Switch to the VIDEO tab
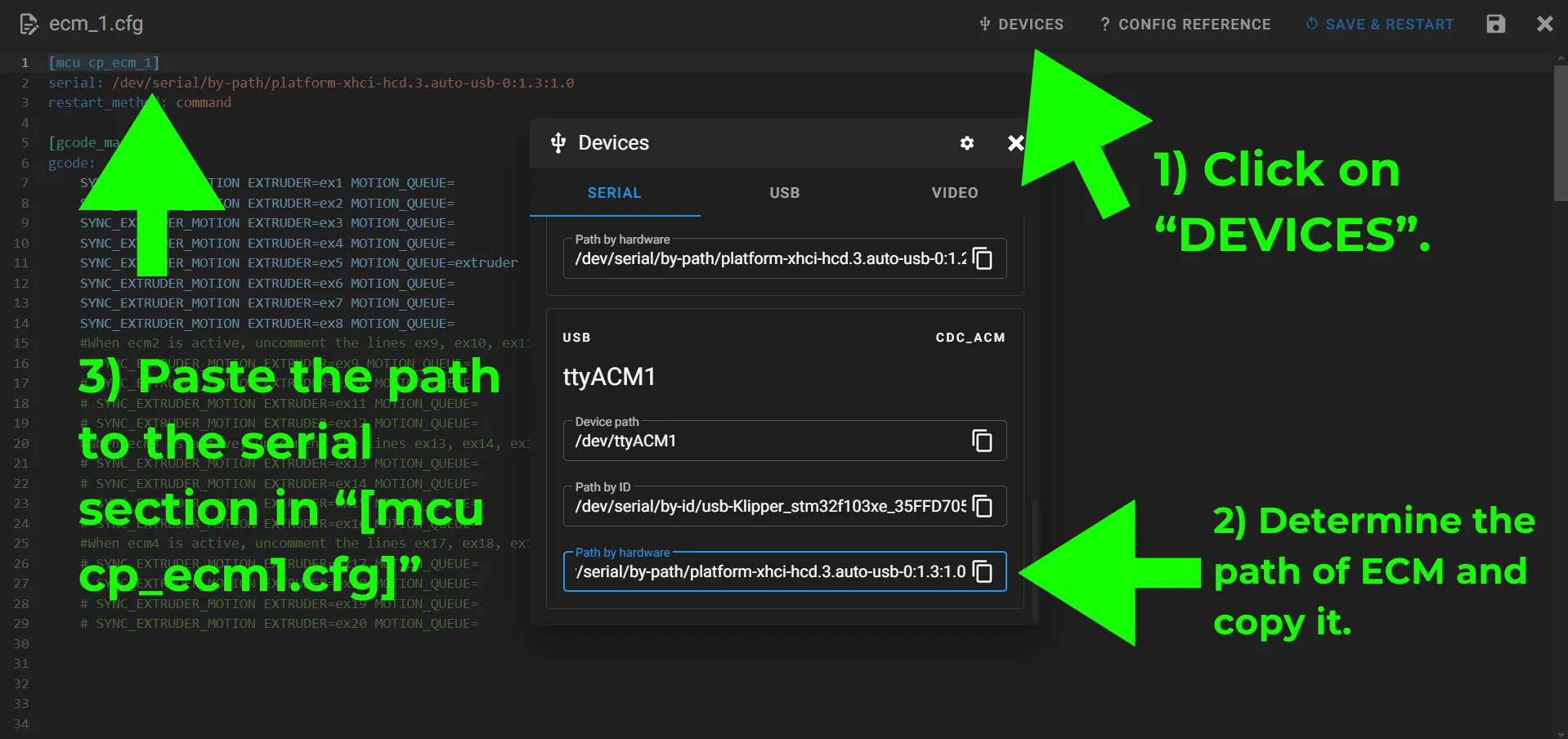Viewport: 1568px width, 739px height. (954, 193)
